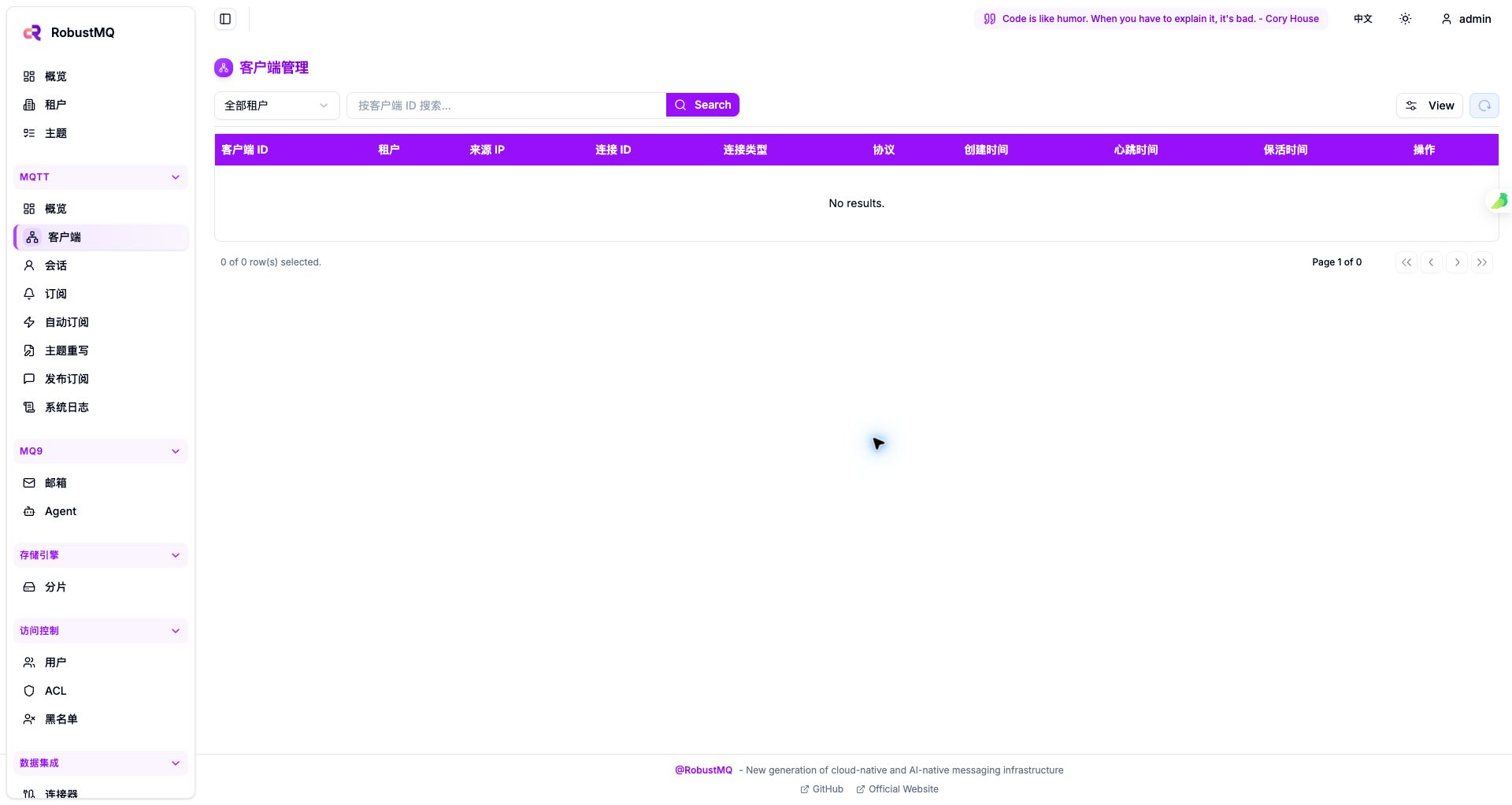The height and width of the screenshot is (805, 1512).
Task: Open 租户 tenants page
Action: pyautogui.click(x=101, y=105)
